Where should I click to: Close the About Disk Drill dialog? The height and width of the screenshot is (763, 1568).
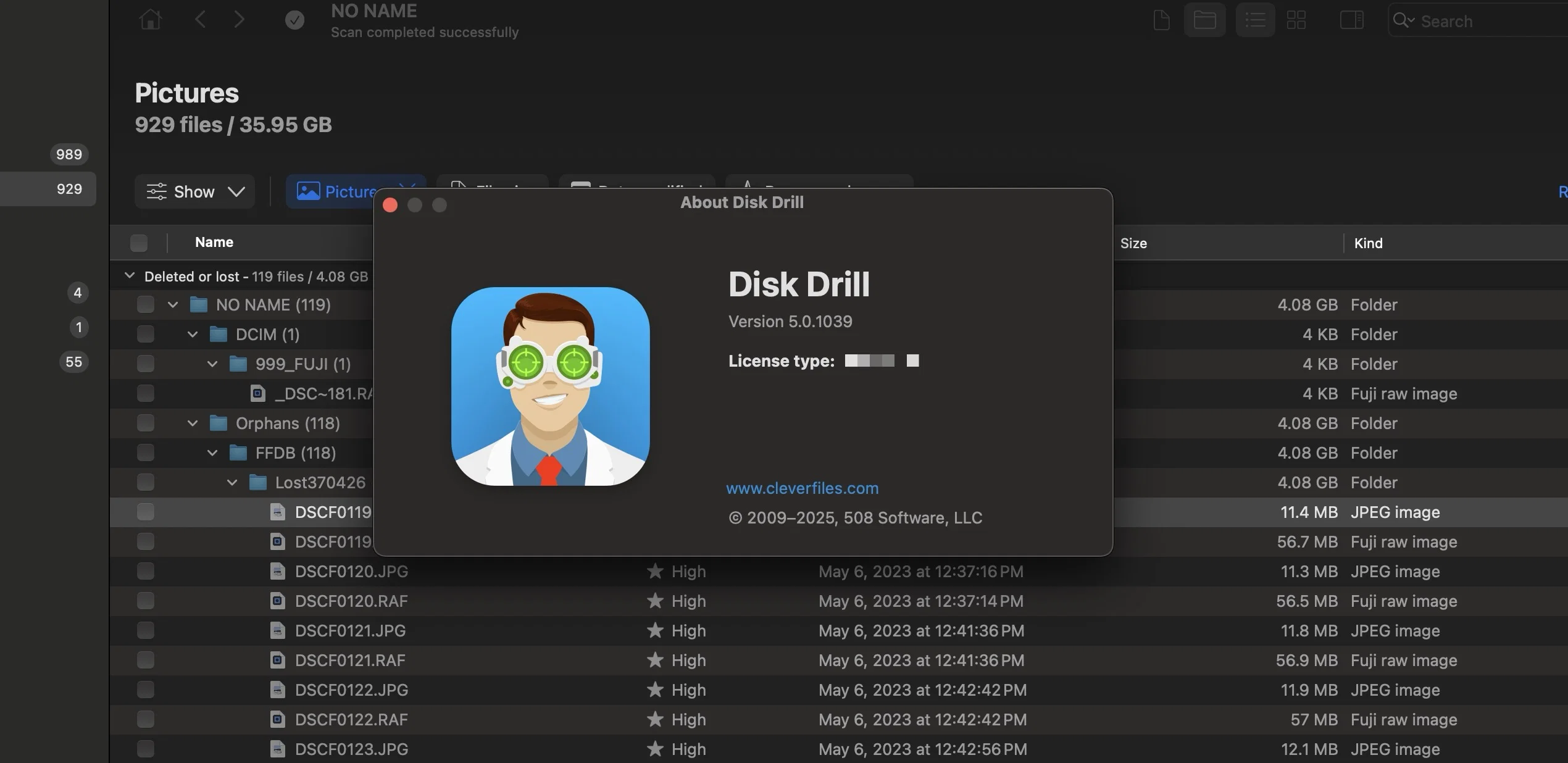click(390, 205)
